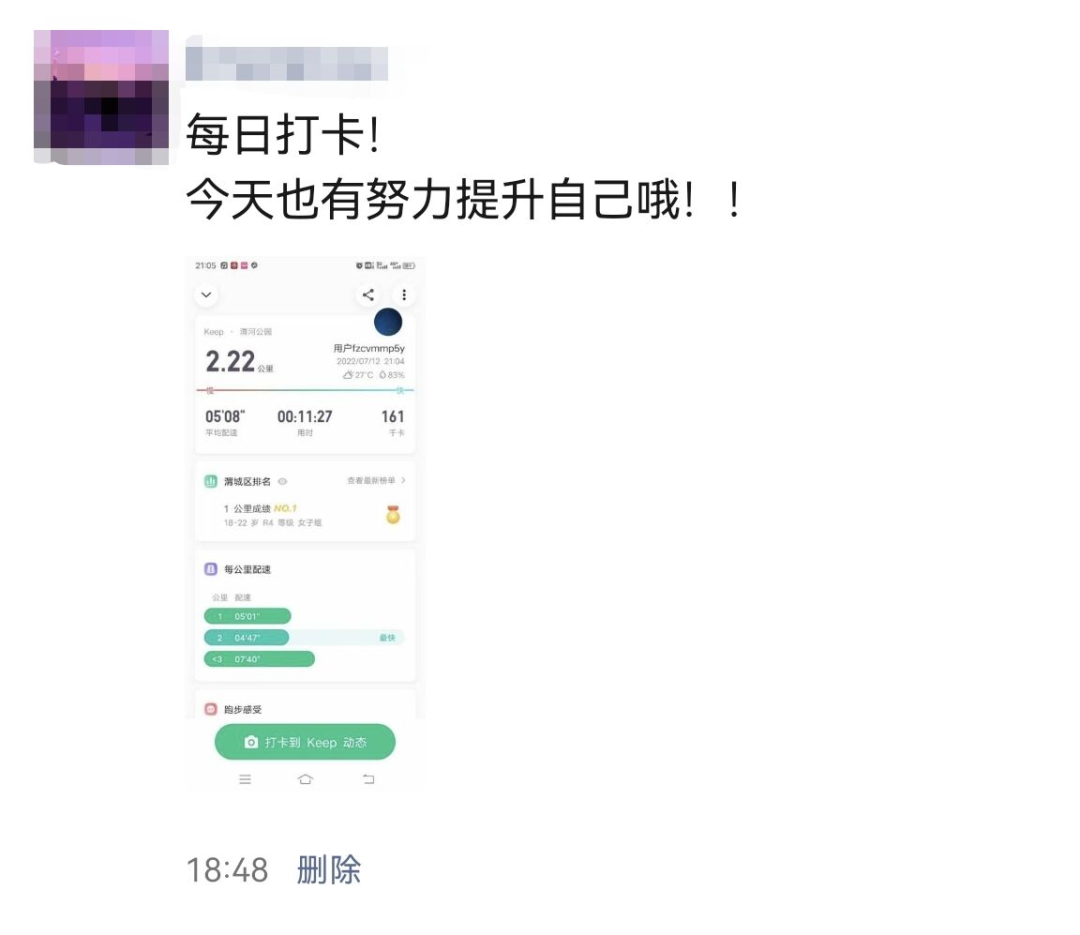Image resolution: width=1080 pixels, height=935 pixels.
Task: Click the blurred username above the post
Action: (287, 64)
